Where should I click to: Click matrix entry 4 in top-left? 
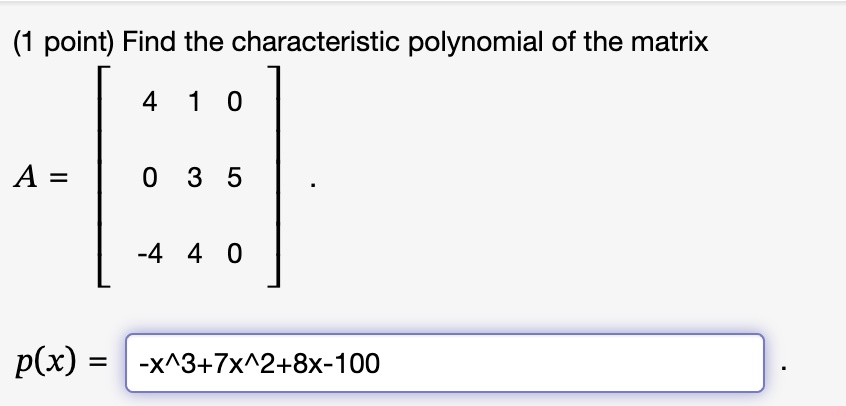tap(150, 102)
